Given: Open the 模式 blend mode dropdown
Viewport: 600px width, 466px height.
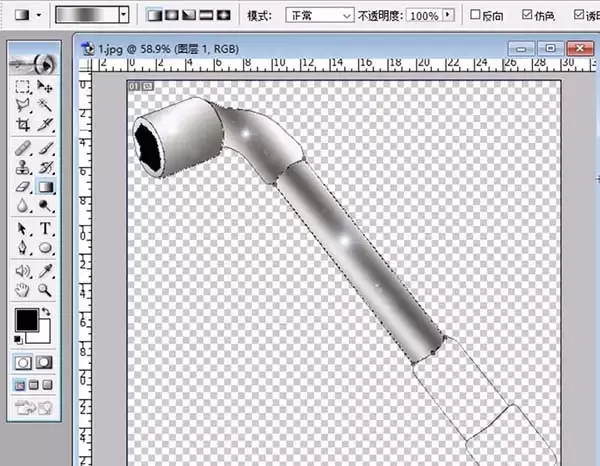Looking at the screenshot, I should (x=320, y=15).
